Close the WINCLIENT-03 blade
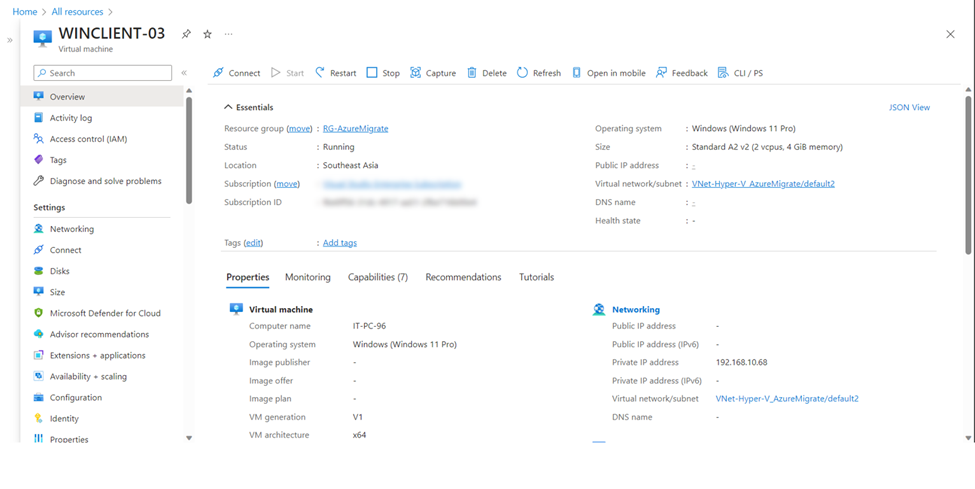The image size is (975, 489). tap(950, 34)
